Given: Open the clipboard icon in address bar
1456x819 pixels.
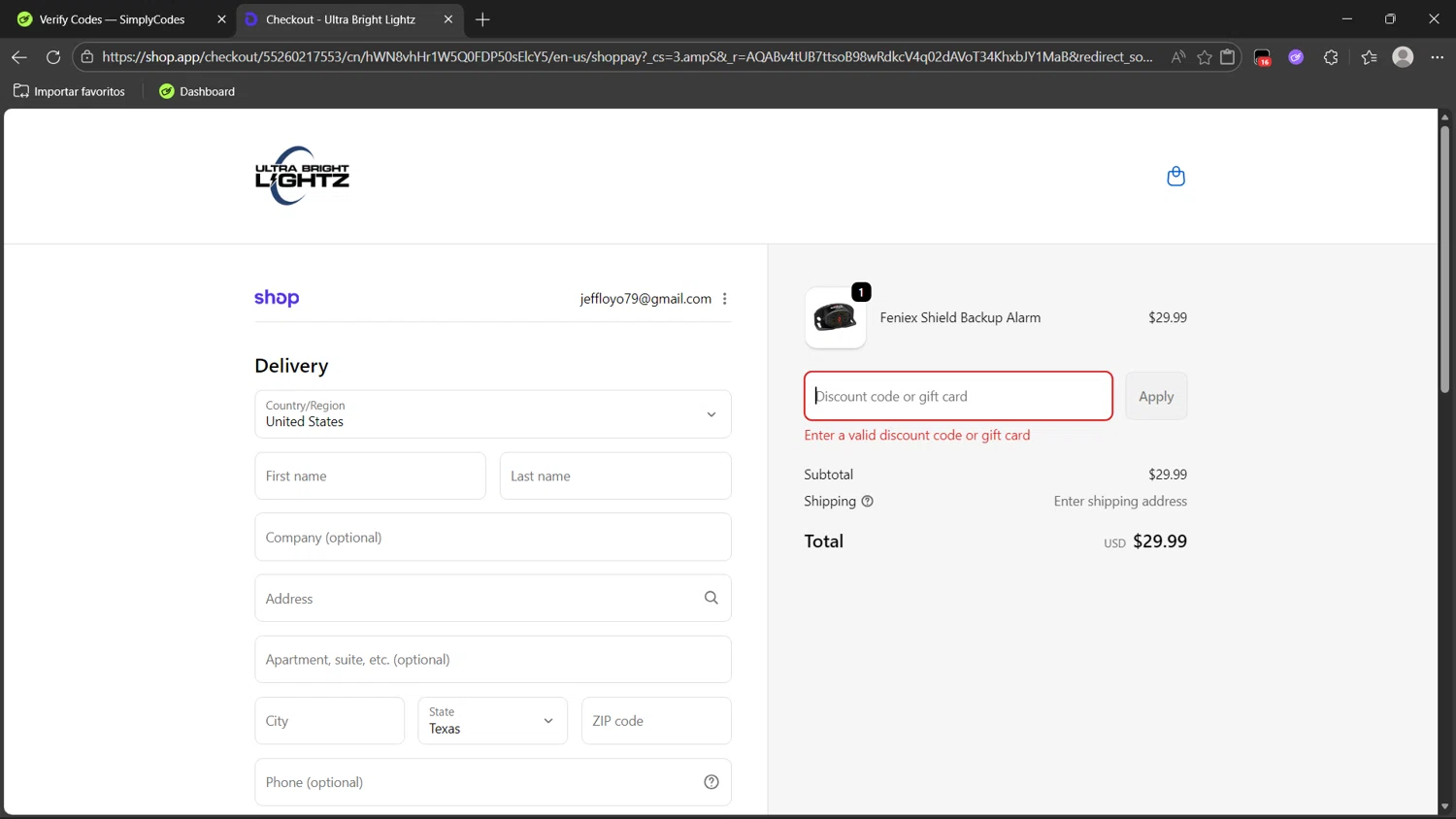Looking at the screenshot, I should coord(1228,57).
